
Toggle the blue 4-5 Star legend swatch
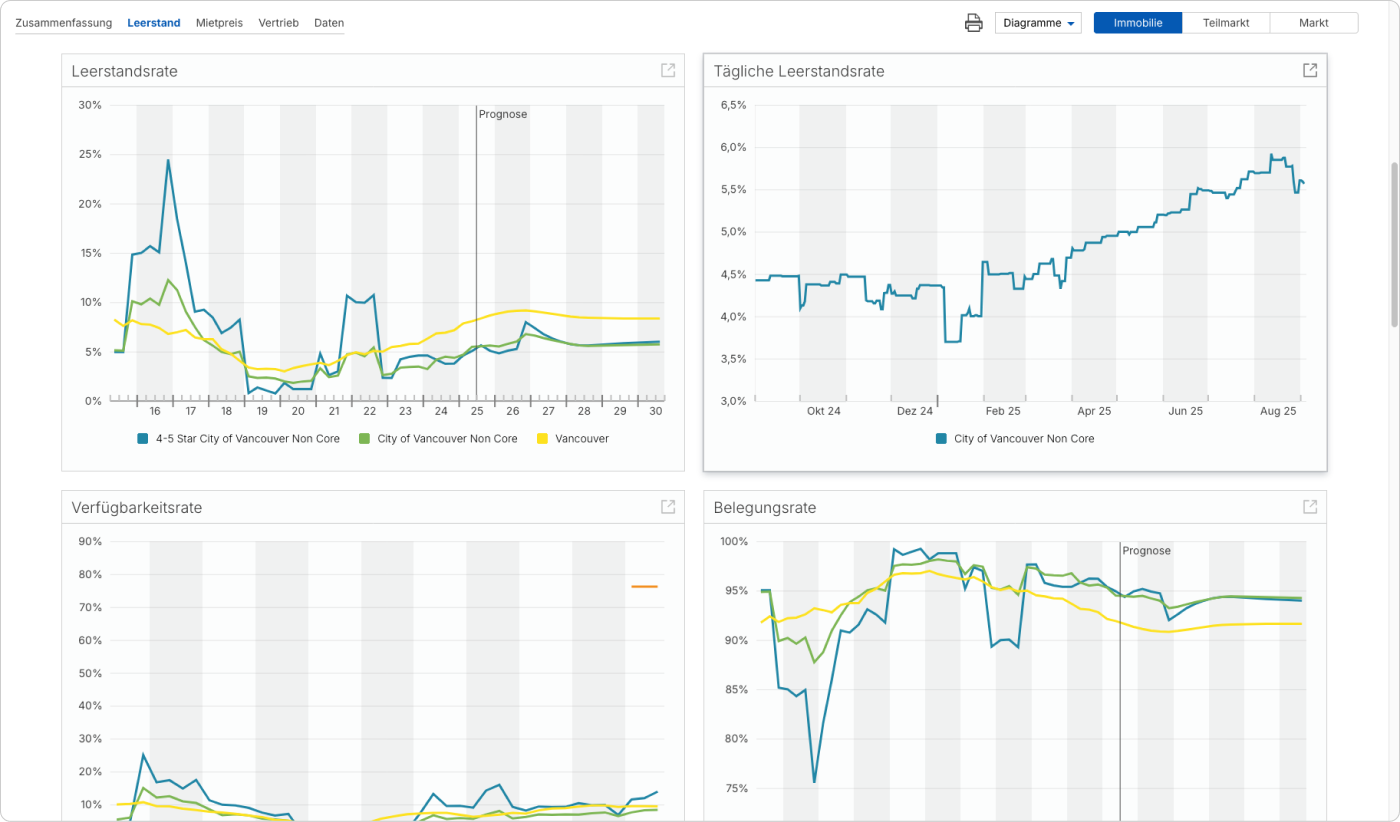point(143,439)
